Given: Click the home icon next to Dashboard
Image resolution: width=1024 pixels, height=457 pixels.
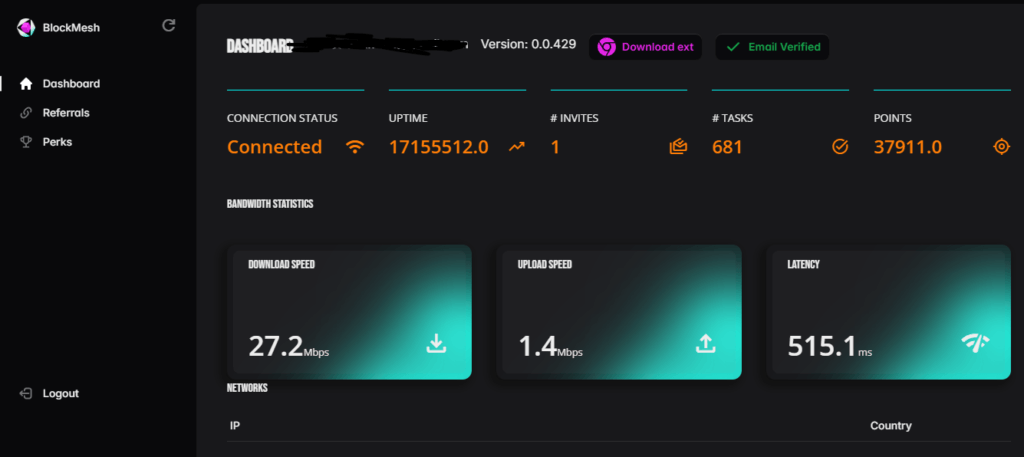Looking at the screenshot, I should (x=26, y=84).
